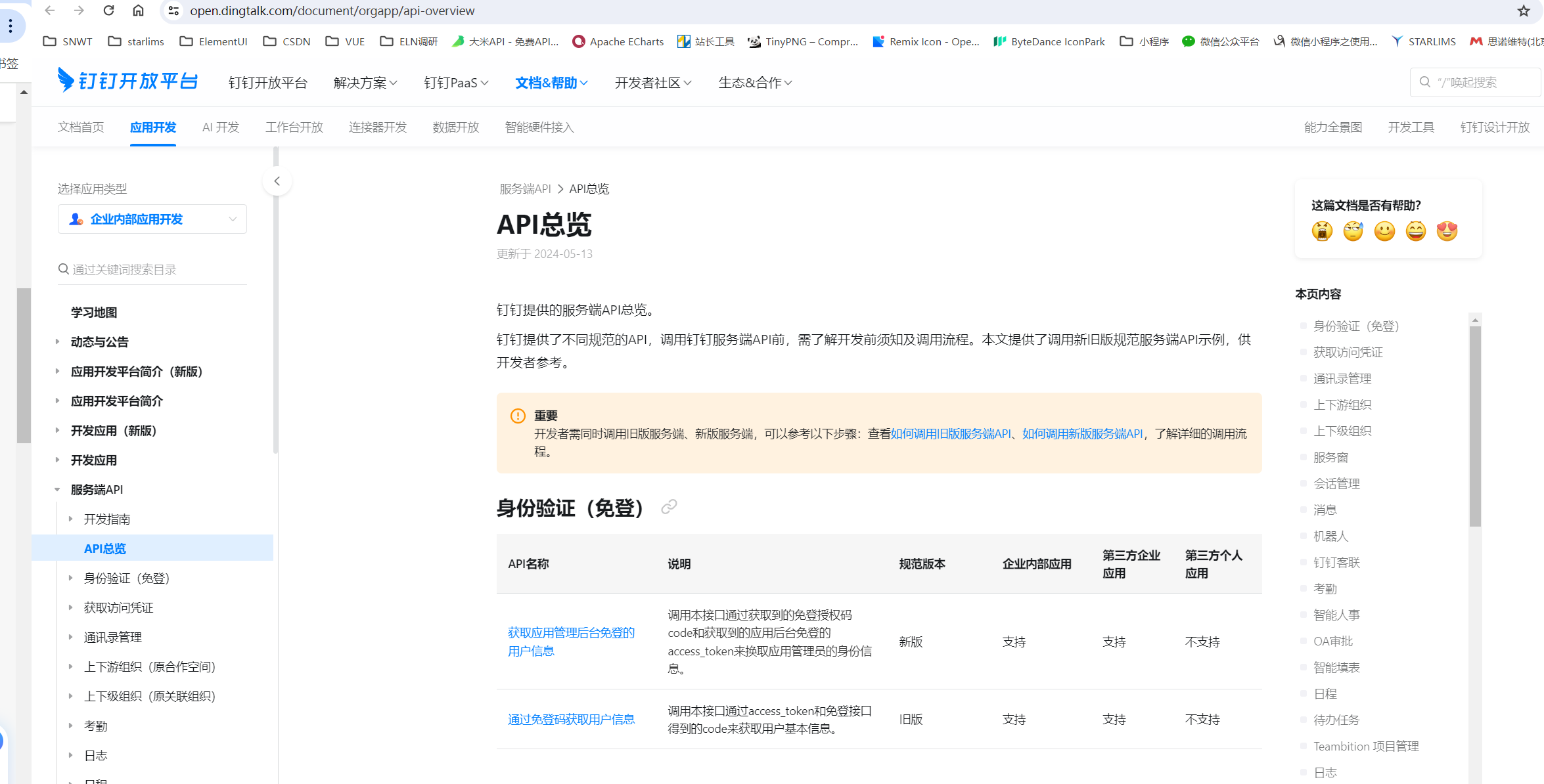This screenshot has width=1544, height=784.
Task: Expand the 考勤 tree node in sidebar
Action: click(x=70, y=726)
